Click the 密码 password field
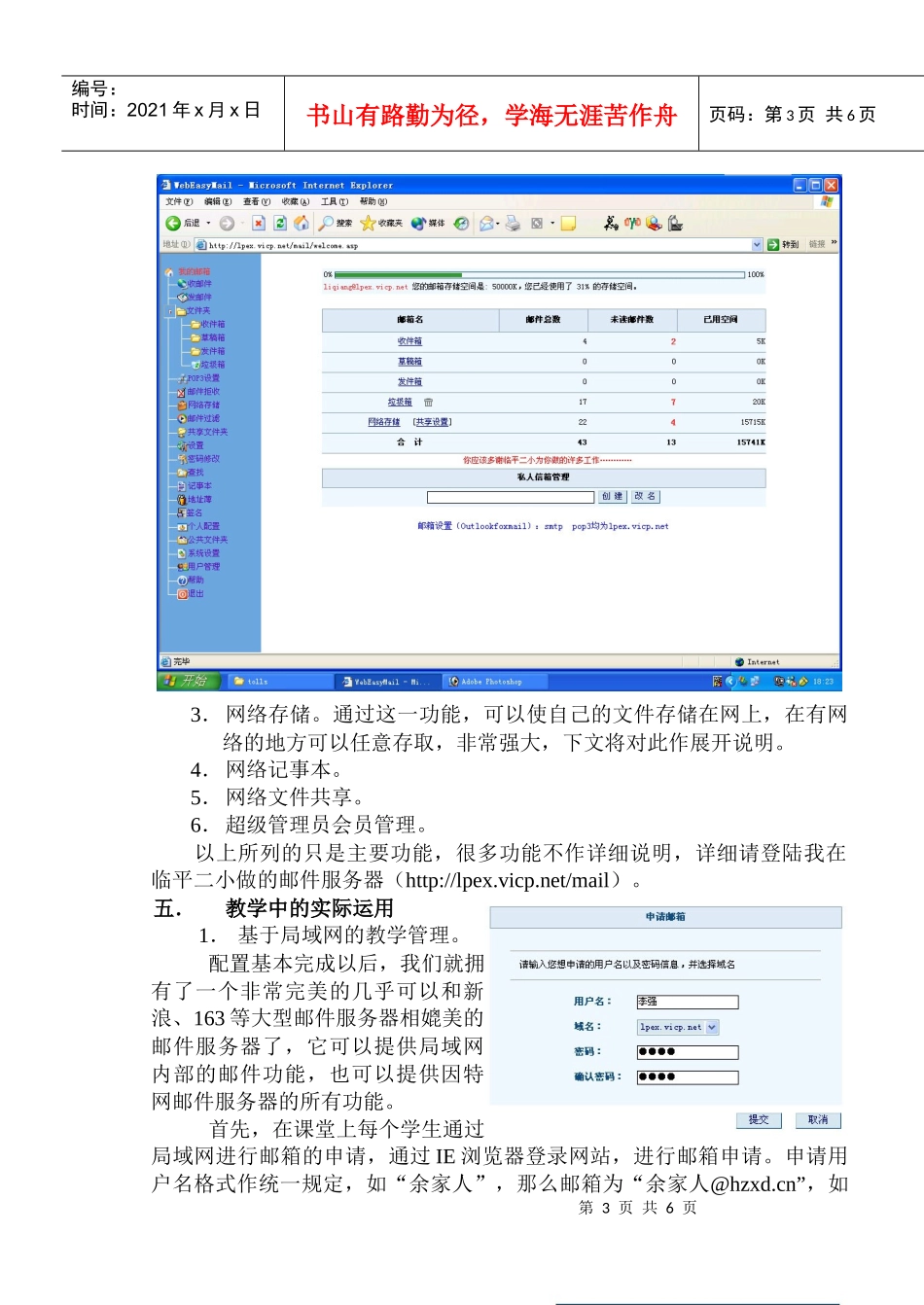The image size is (924, 1305). (688, 1052)
